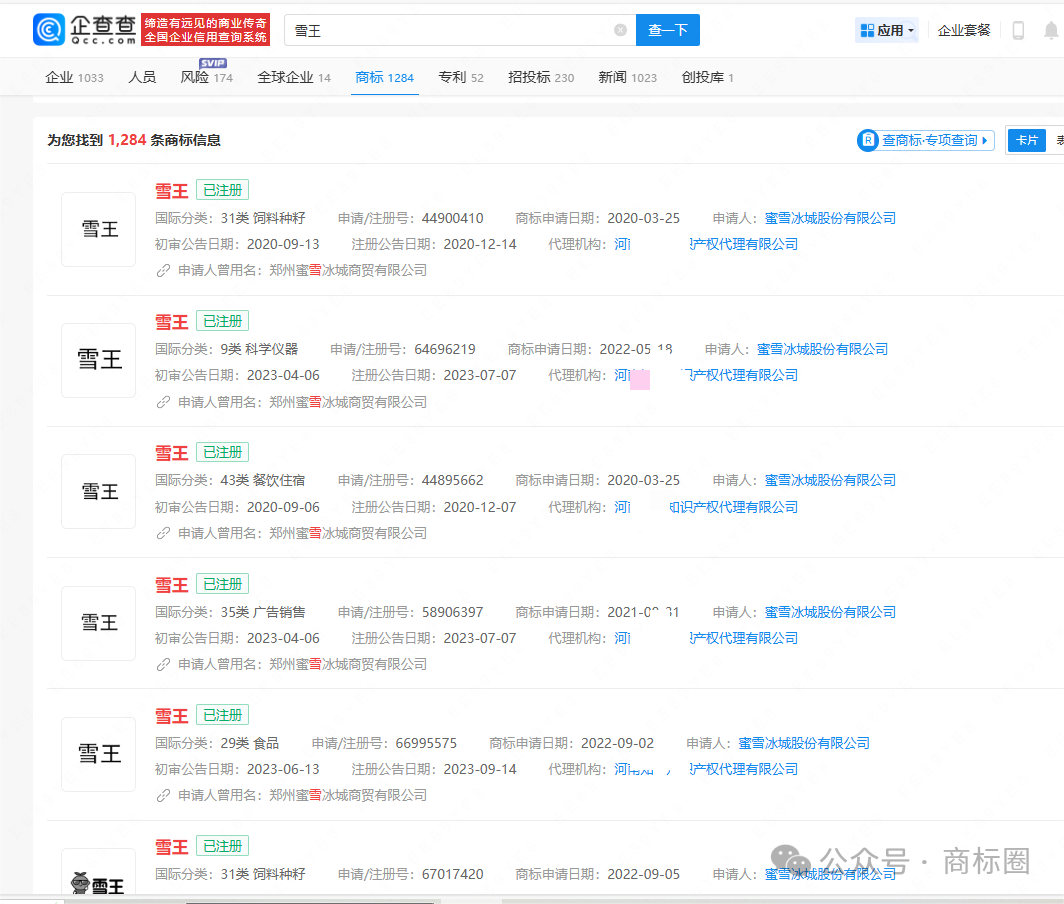Click link icon beside former name, entry 58906397

[x=163, y=664]
